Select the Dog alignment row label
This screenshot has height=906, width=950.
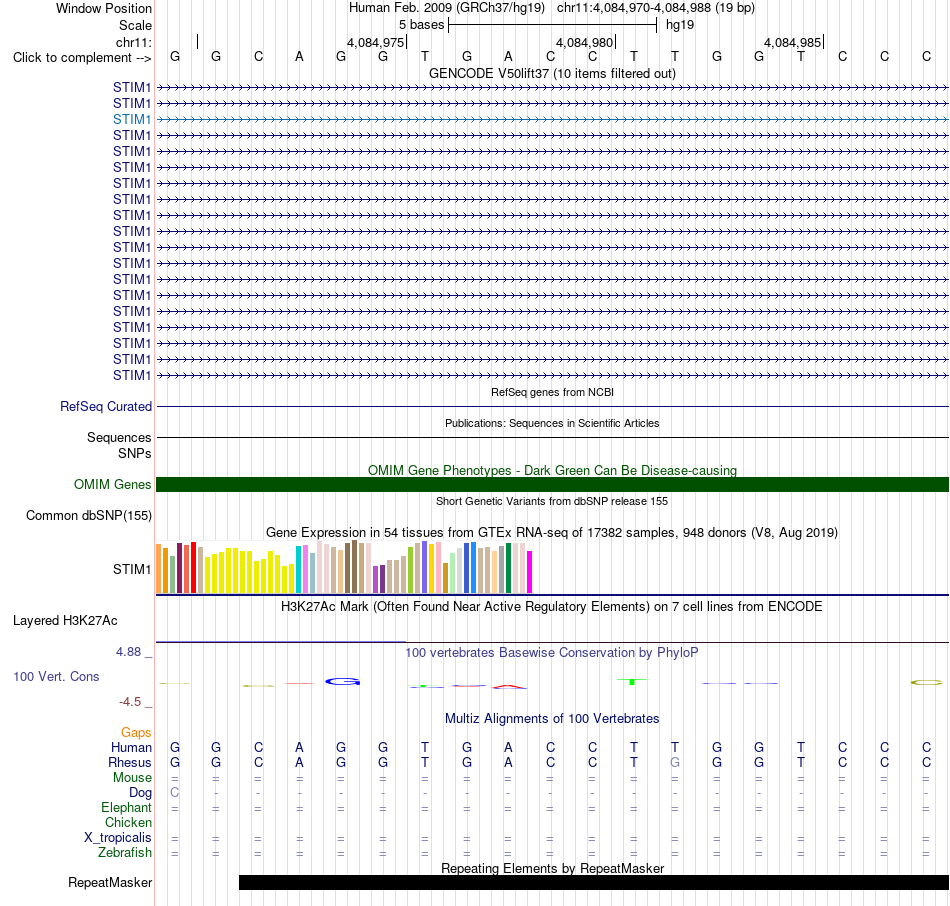coord(140,793)
